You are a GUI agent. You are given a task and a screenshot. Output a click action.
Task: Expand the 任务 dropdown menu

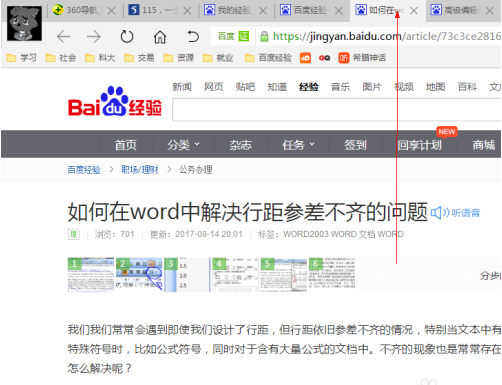(298, 145)
